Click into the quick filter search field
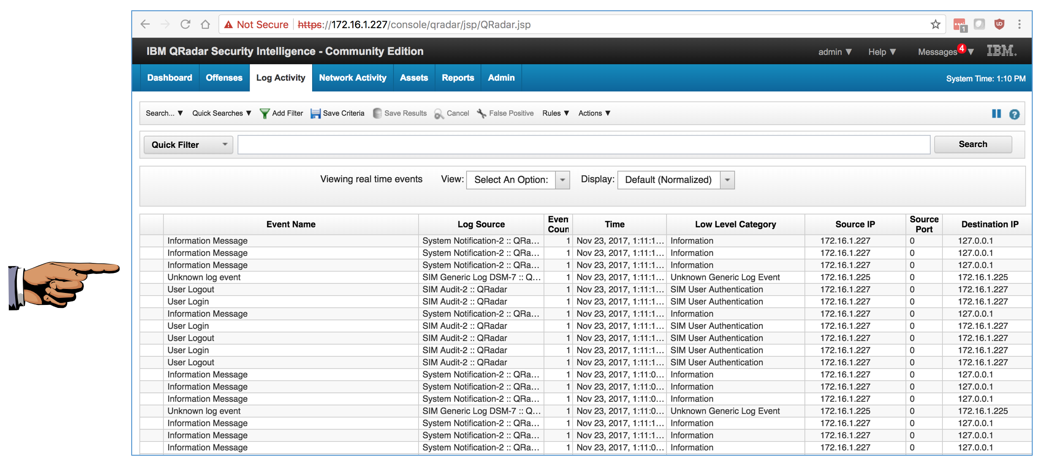The image size is (1041, 466). coord(584,145)
